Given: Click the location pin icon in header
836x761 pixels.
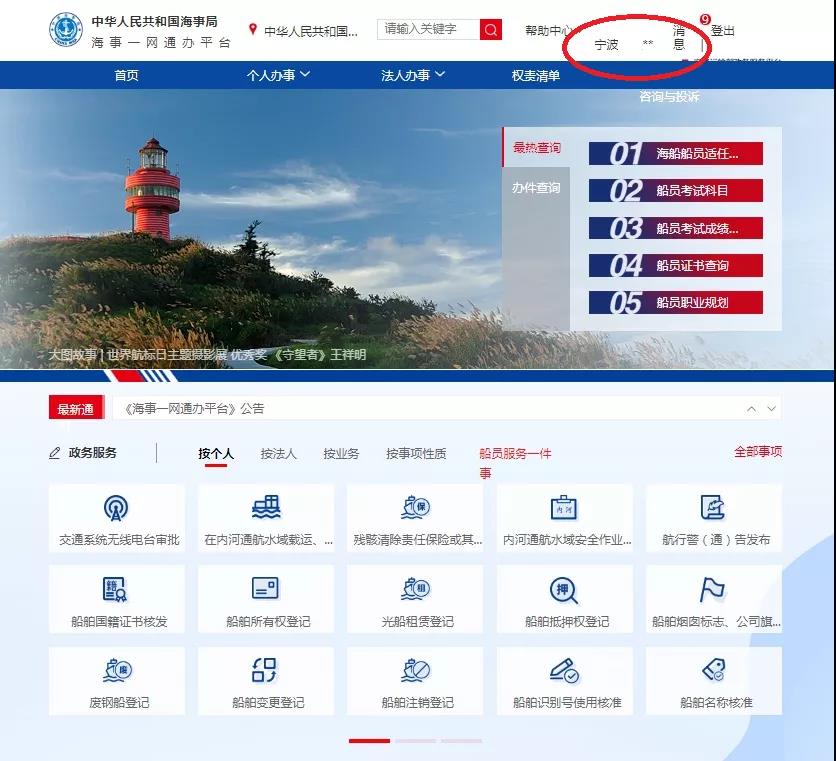Looking at the screenshot, I should click(x=253, y=29).
